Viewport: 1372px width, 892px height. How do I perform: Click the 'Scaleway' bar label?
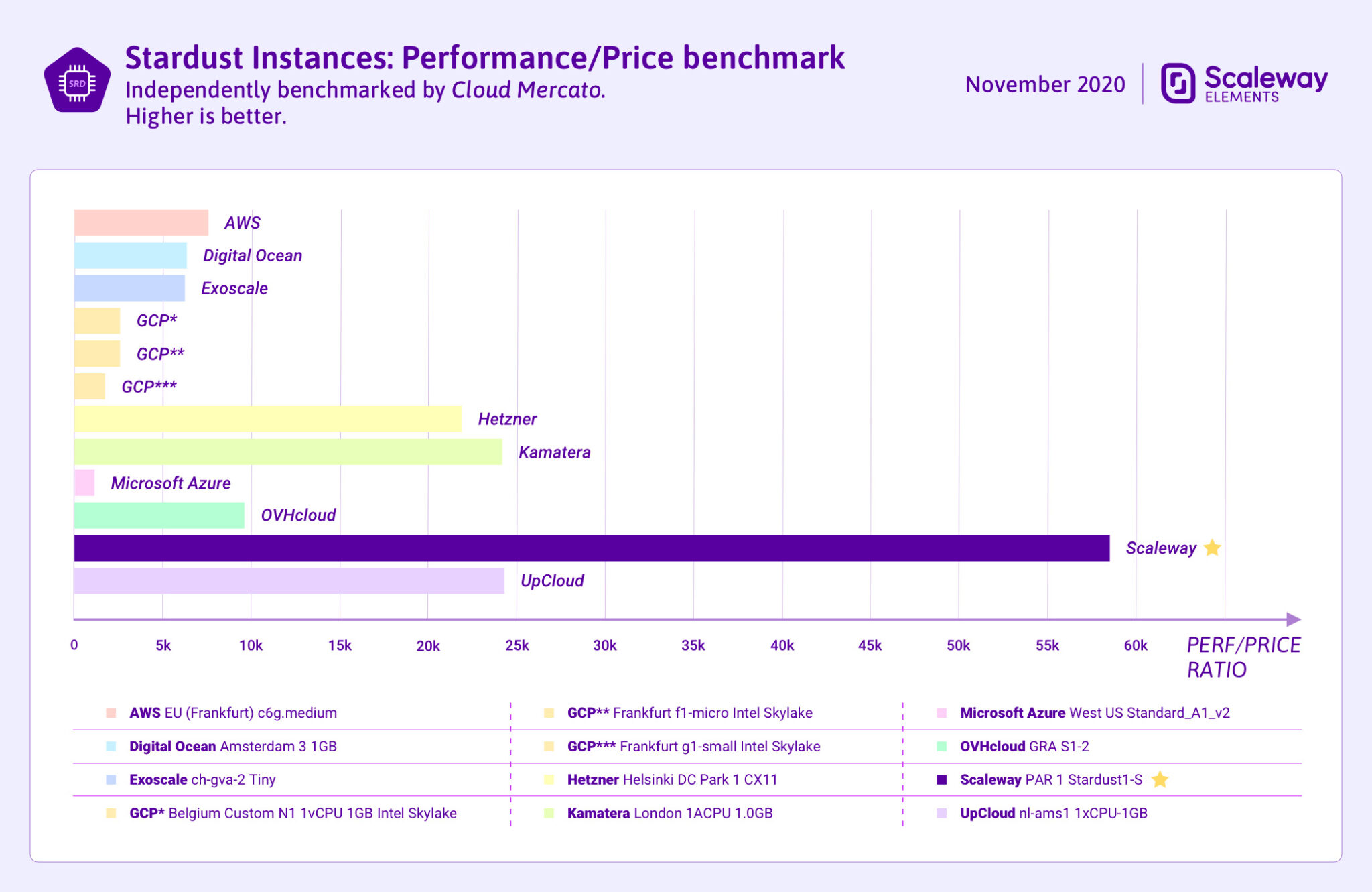[1161, 548]
